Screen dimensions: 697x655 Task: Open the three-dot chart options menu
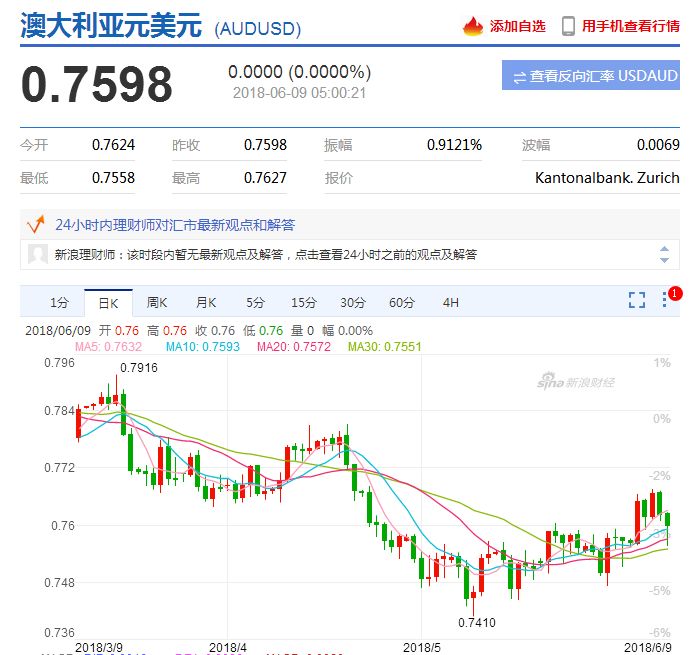[x=664, y=300]
